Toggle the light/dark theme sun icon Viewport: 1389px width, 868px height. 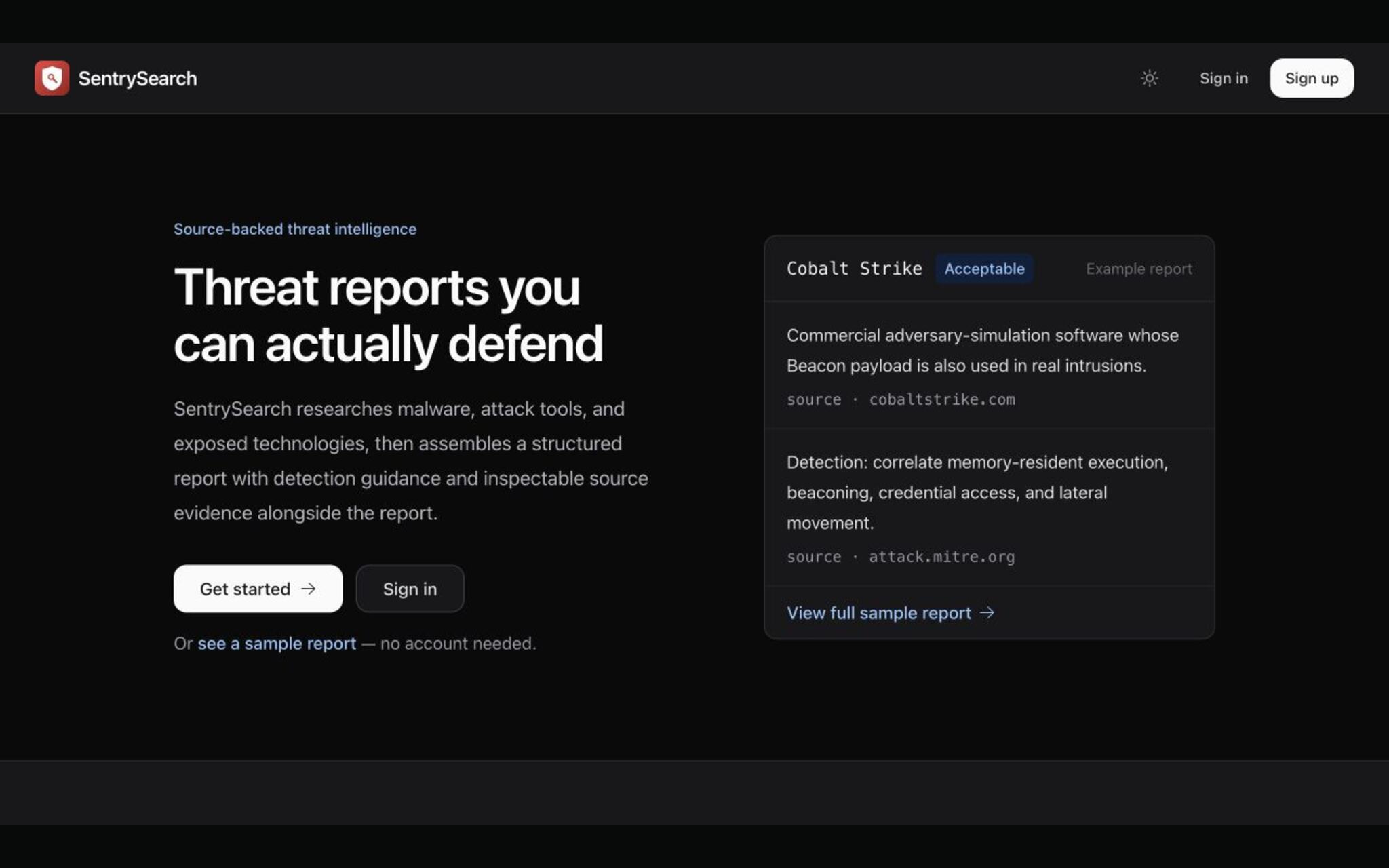(1149, 78)
